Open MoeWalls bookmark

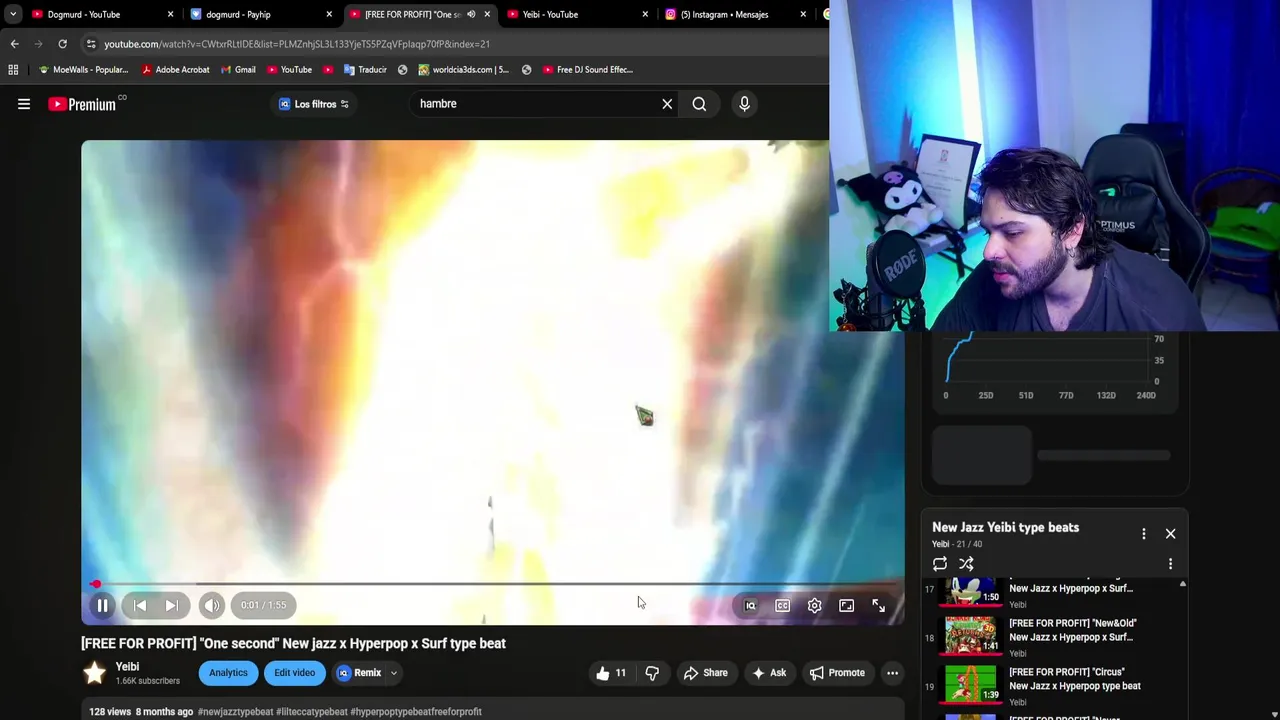[x=83, y=70]
